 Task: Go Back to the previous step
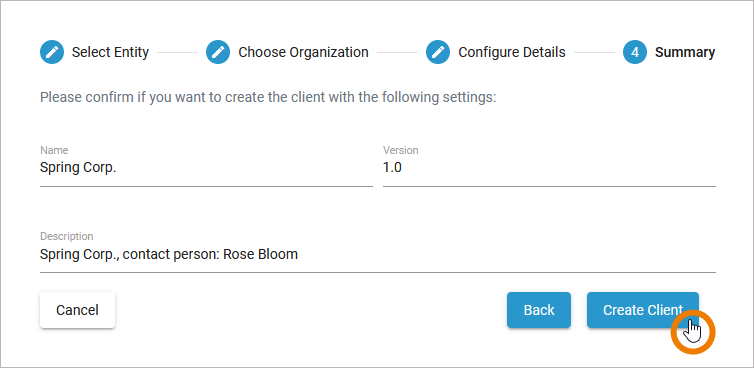[x=539, y=310]
